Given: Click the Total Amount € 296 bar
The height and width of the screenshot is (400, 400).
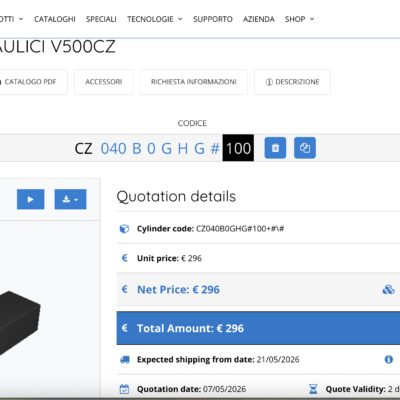Looking at the screenshot, I should tap(258, 328).
